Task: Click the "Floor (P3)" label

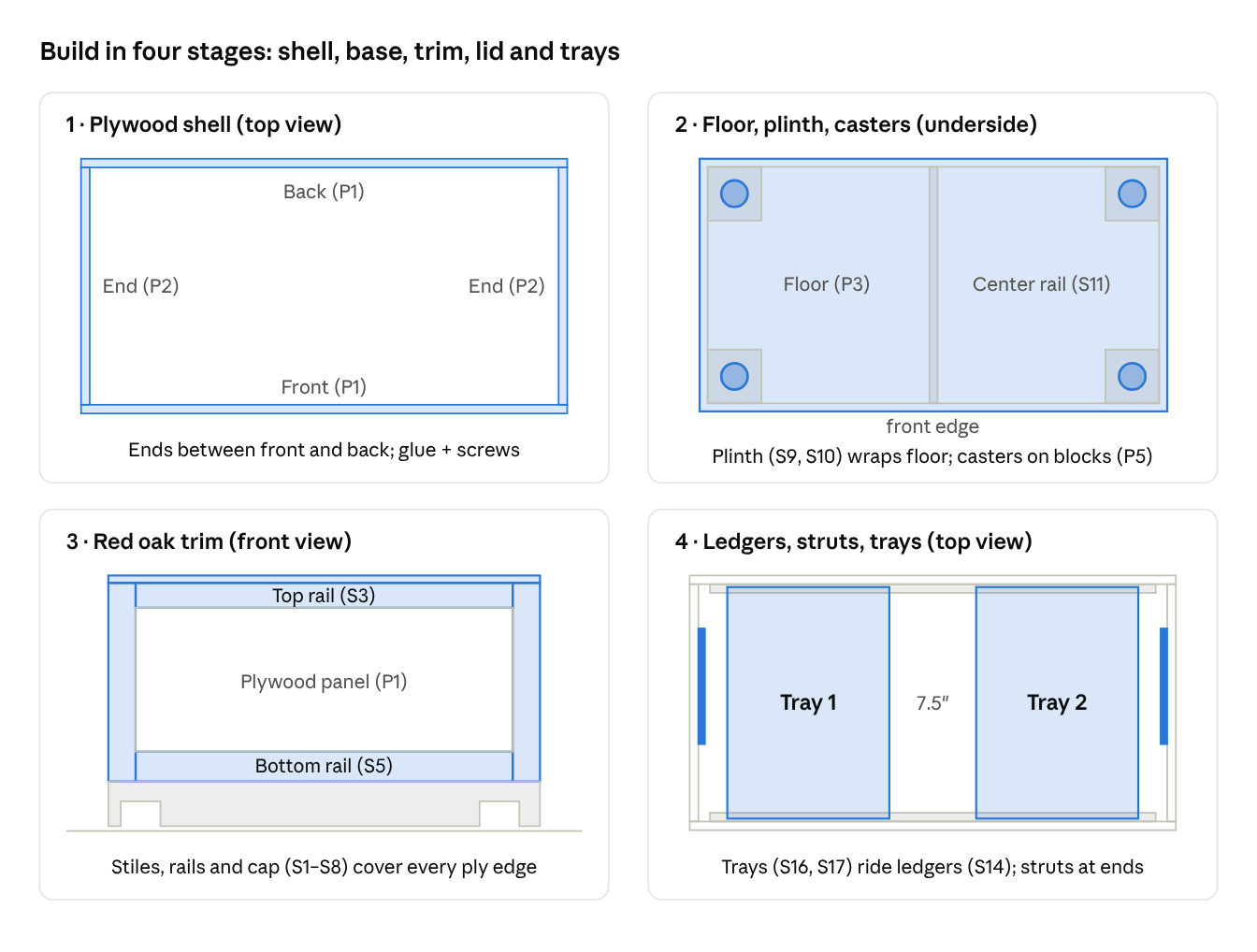Action: point(827,284)
